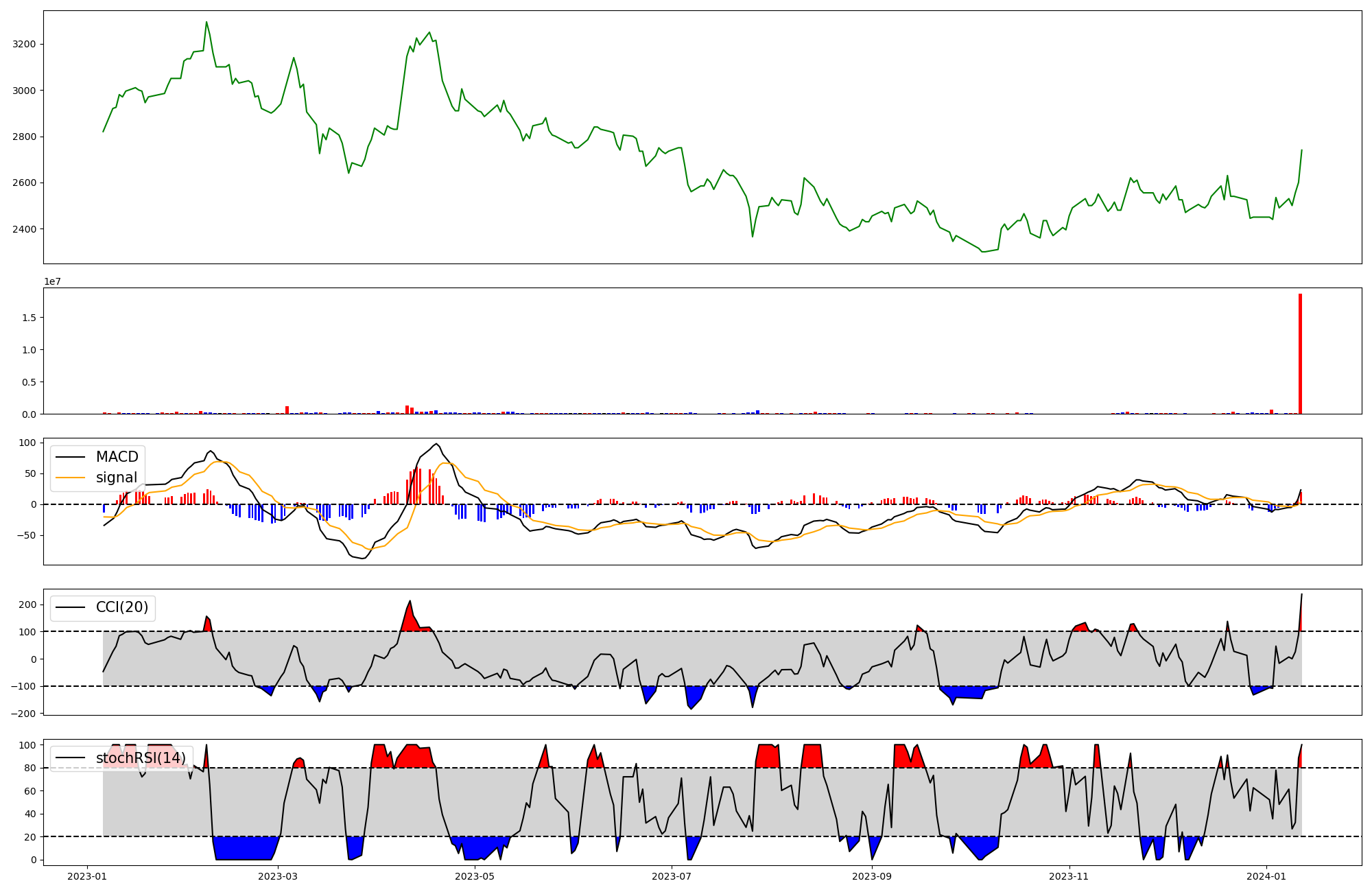
Task: Click the MACD legend entry
Action: [x=117, y=457]
